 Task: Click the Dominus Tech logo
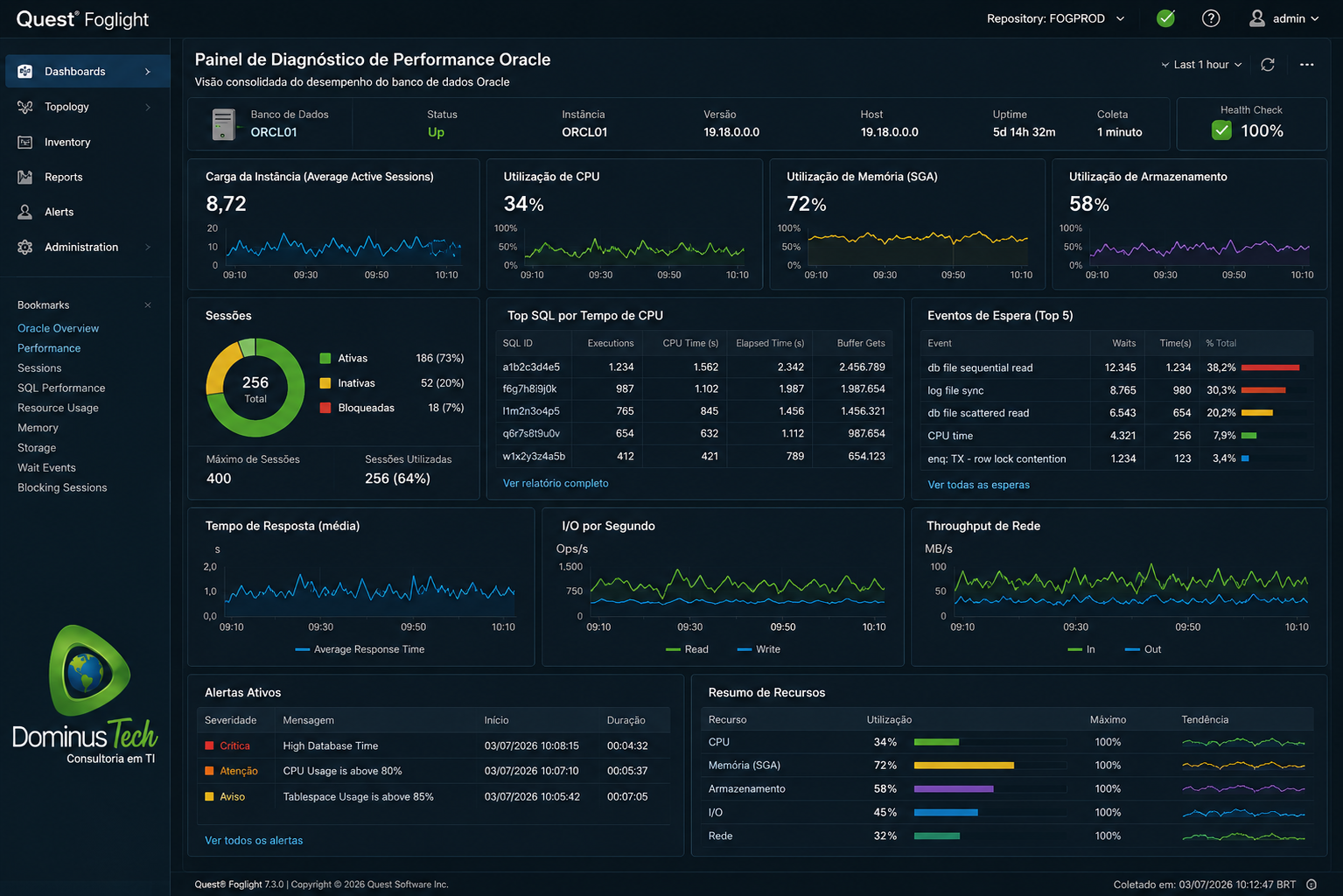85,695
